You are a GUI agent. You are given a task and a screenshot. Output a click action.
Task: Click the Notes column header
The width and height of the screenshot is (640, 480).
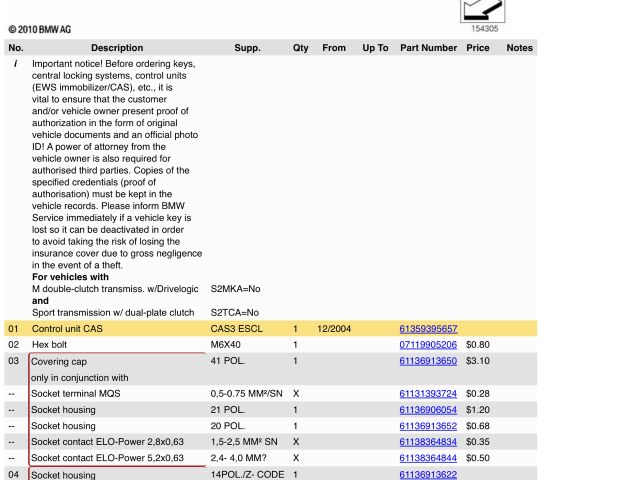(x=519, y=48)
